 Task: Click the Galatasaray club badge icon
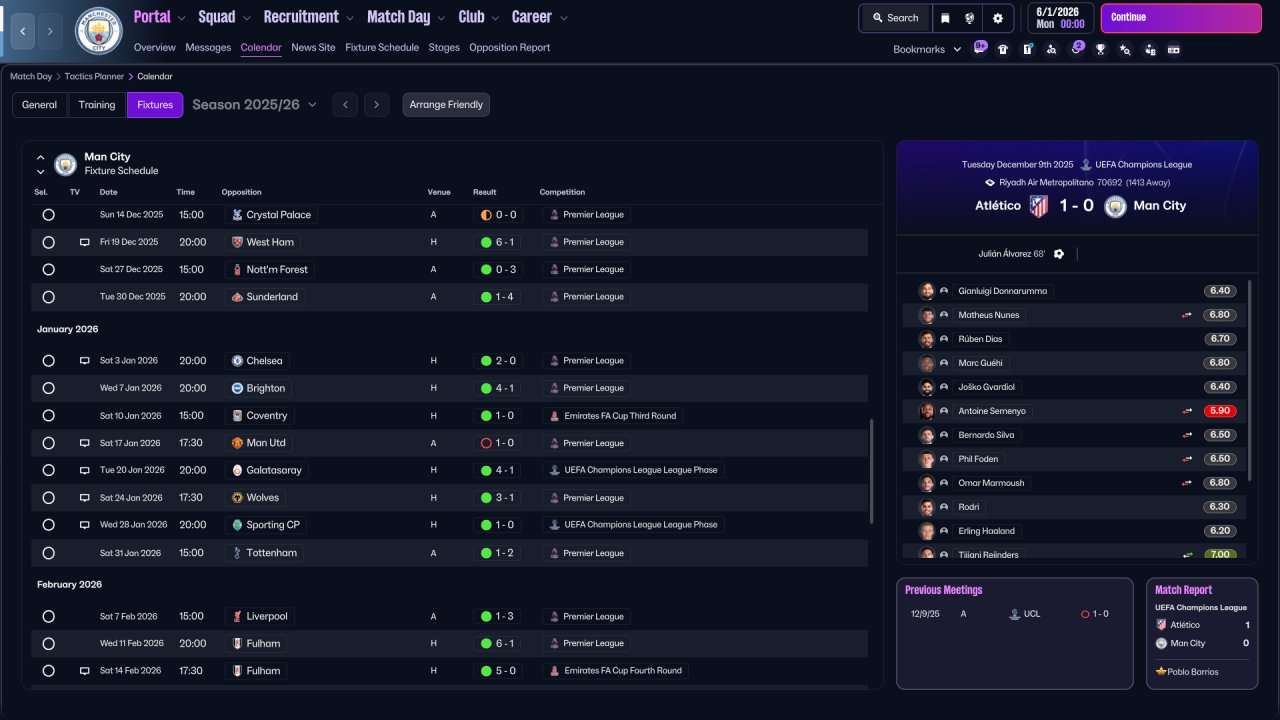coord(237,470)
